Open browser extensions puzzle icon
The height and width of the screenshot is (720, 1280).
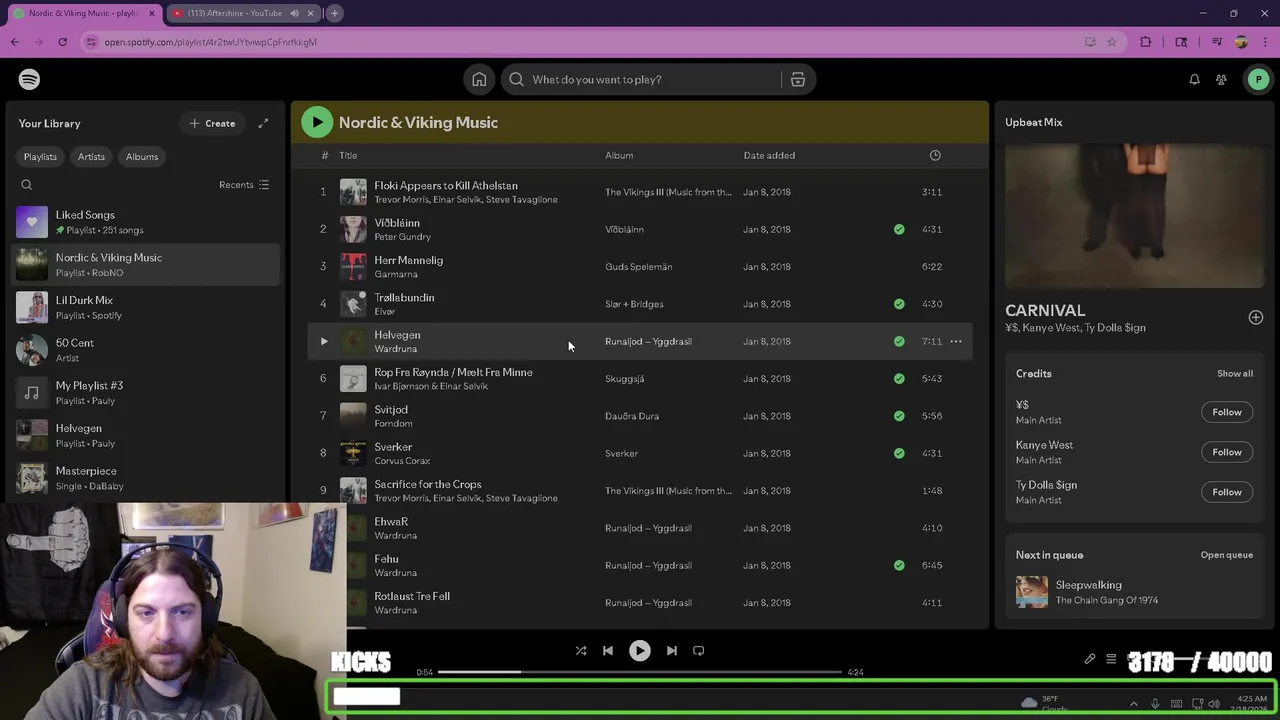(x=1146, y=42)
